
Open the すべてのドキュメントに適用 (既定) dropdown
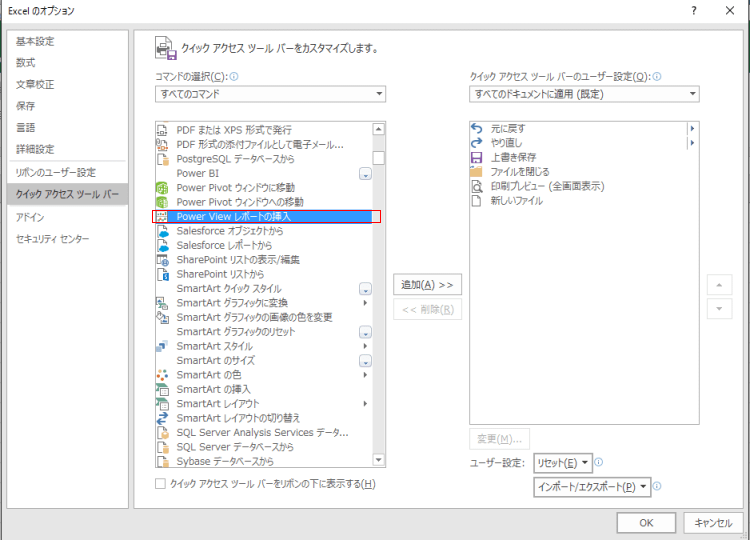pyautogui.click(x=584, y=94)
